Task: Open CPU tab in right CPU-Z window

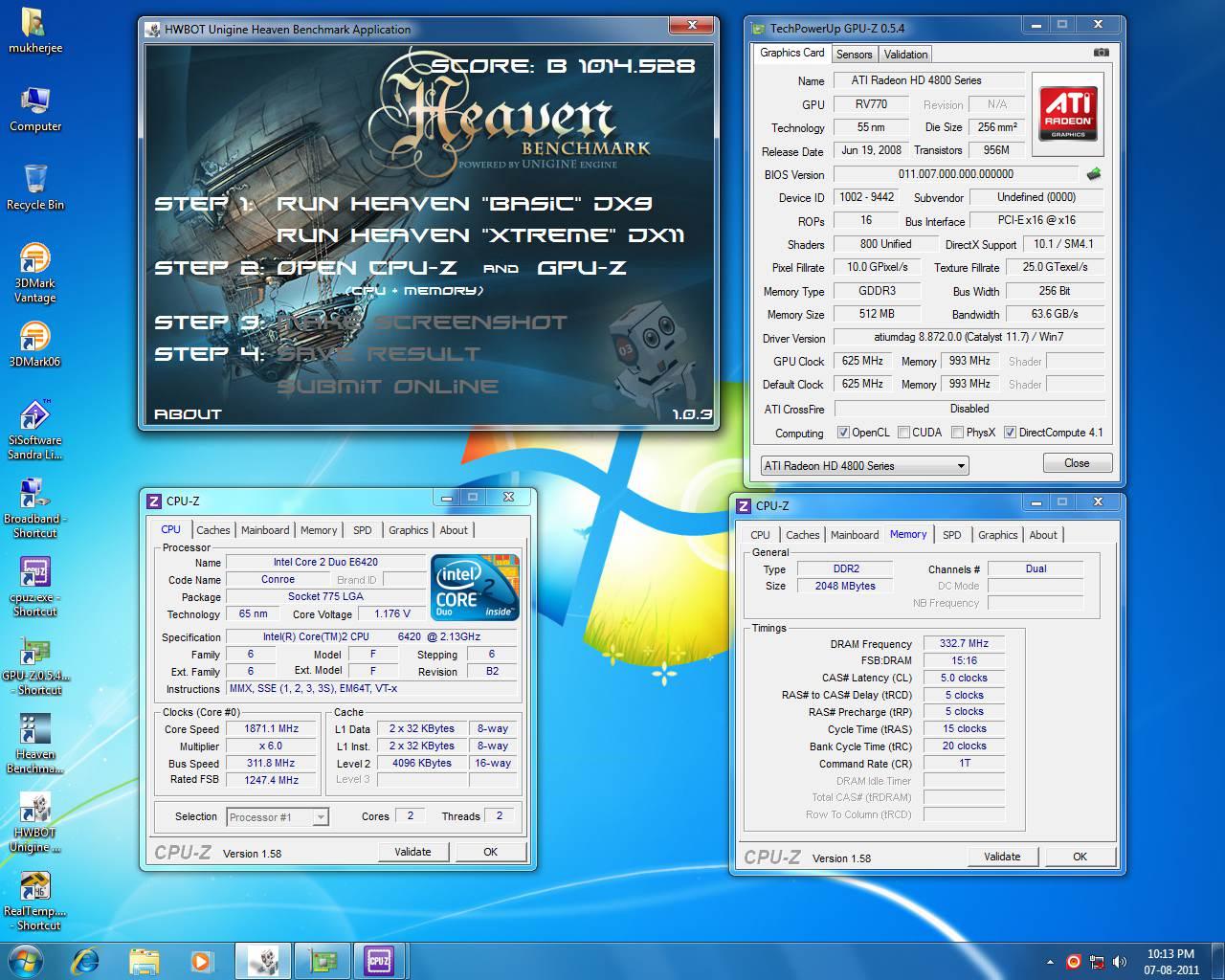Action: tap(760, 535)
